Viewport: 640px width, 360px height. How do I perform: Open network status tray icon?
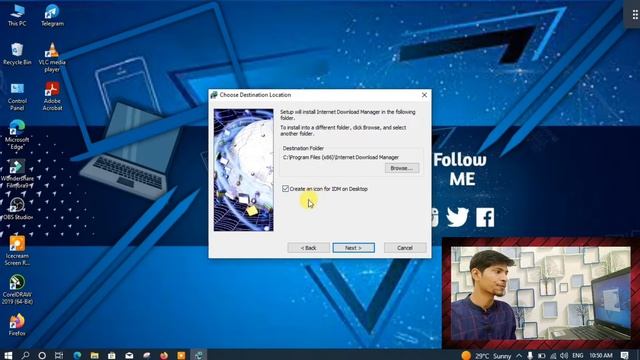[x=553, y=356]
